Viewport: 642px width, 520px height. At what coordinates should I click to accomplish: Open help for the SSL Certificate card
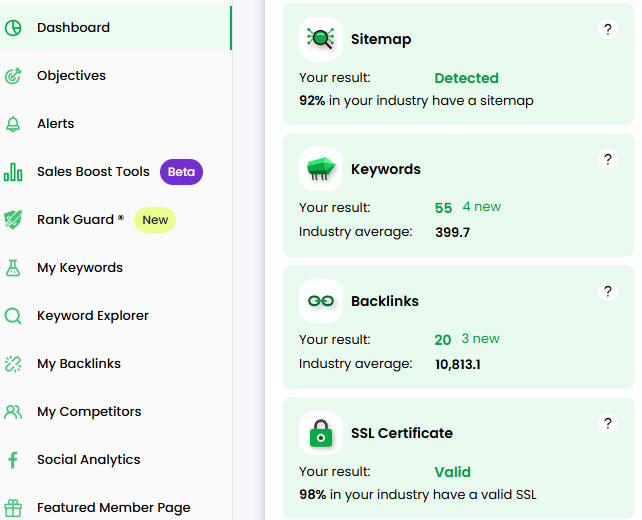pos(608,423)
